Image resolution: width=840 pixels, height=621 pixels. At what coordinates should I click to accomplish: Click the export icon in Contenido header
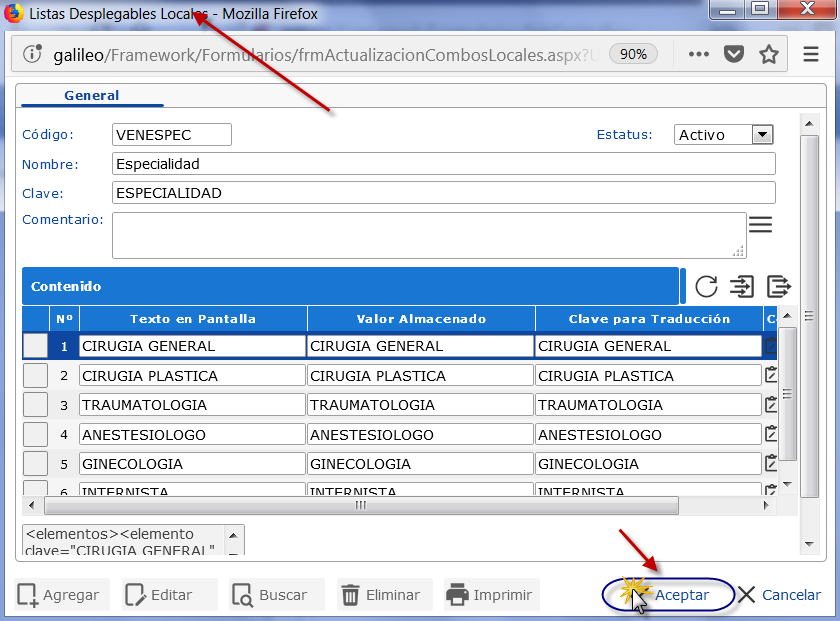tap(778, 287)
